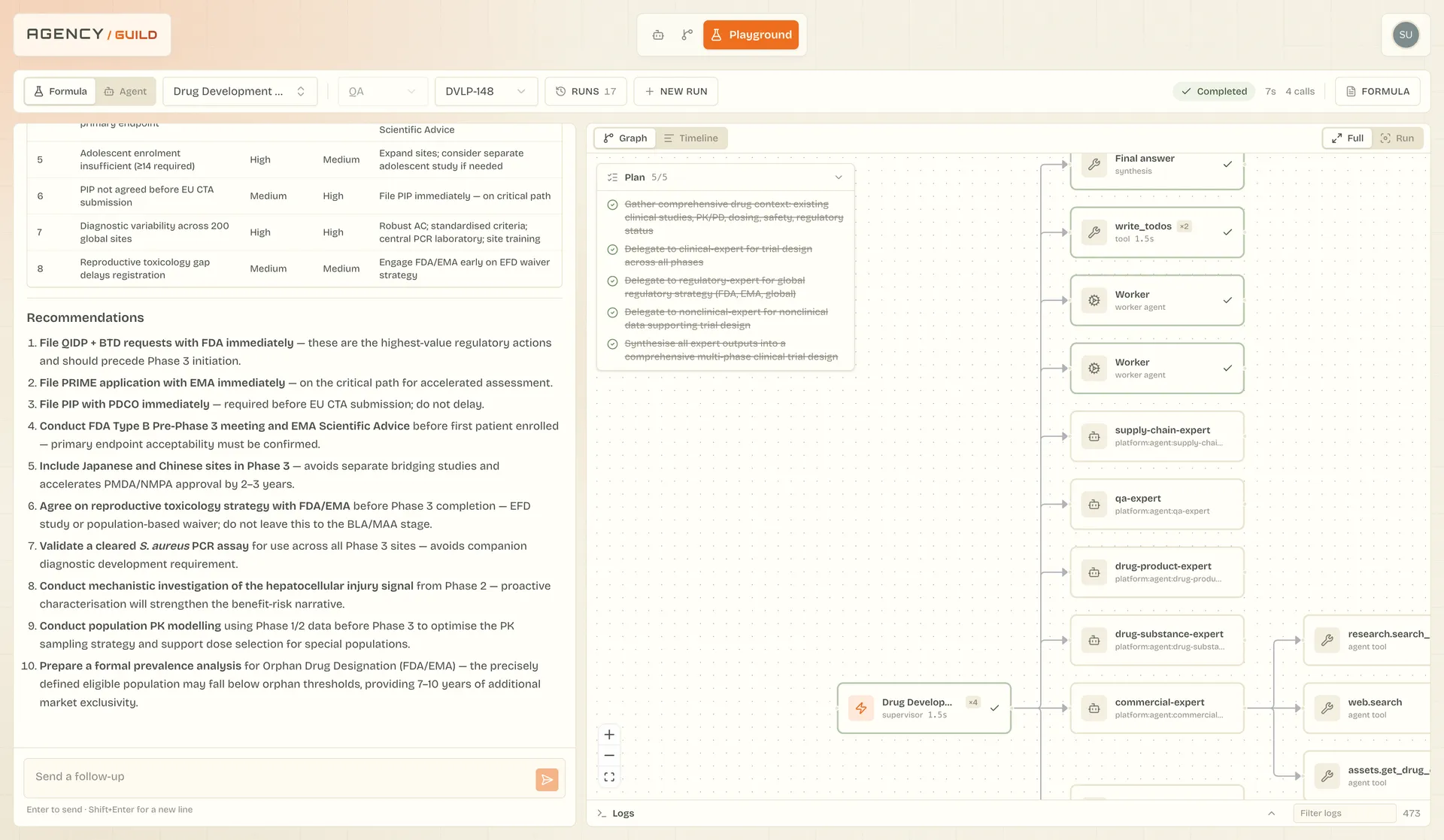
Task: Switch to Agent mode
Action: (126, 91)
